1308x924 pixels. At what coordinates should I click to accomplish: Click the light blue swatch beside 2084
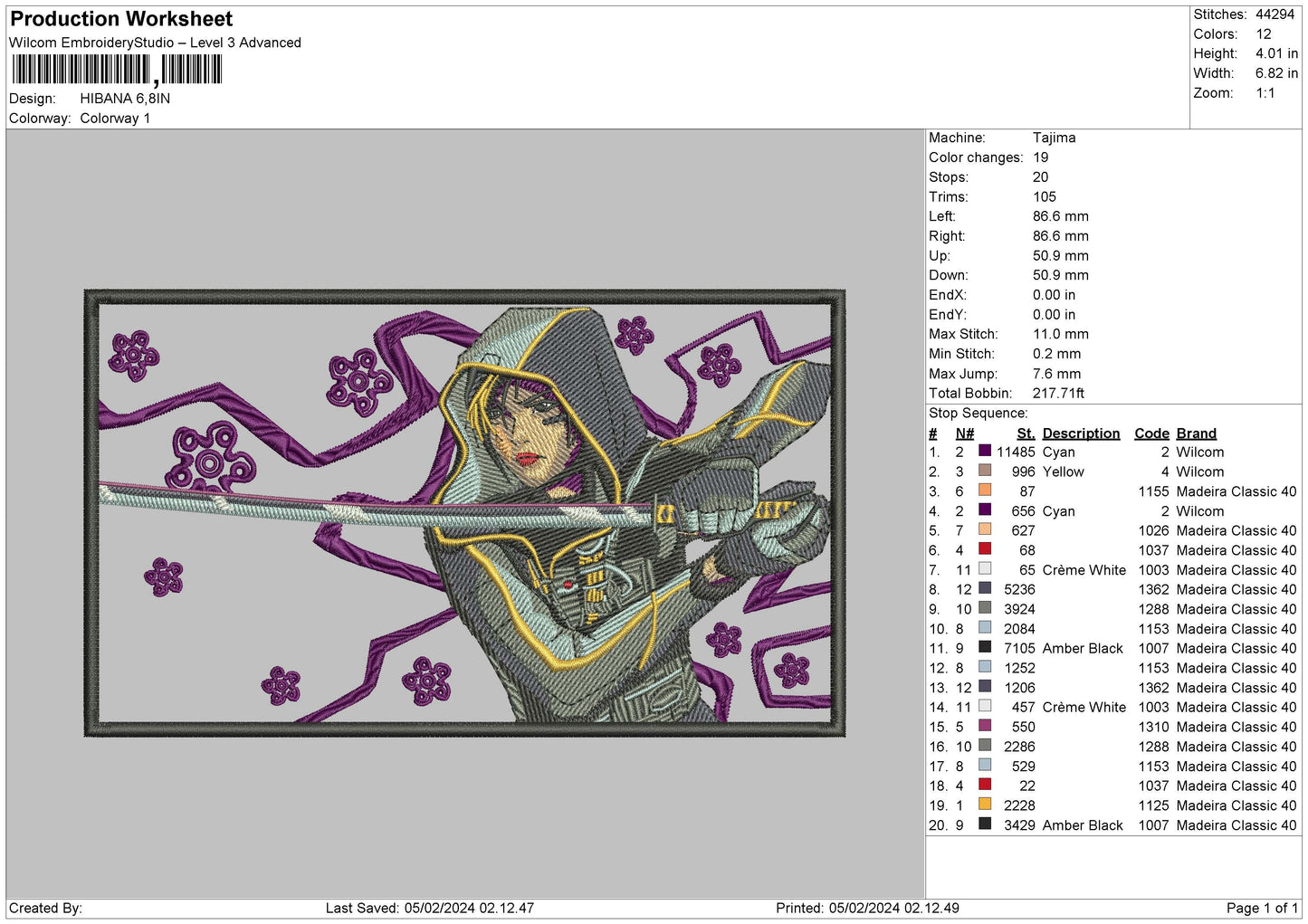[x=985, y=628]
